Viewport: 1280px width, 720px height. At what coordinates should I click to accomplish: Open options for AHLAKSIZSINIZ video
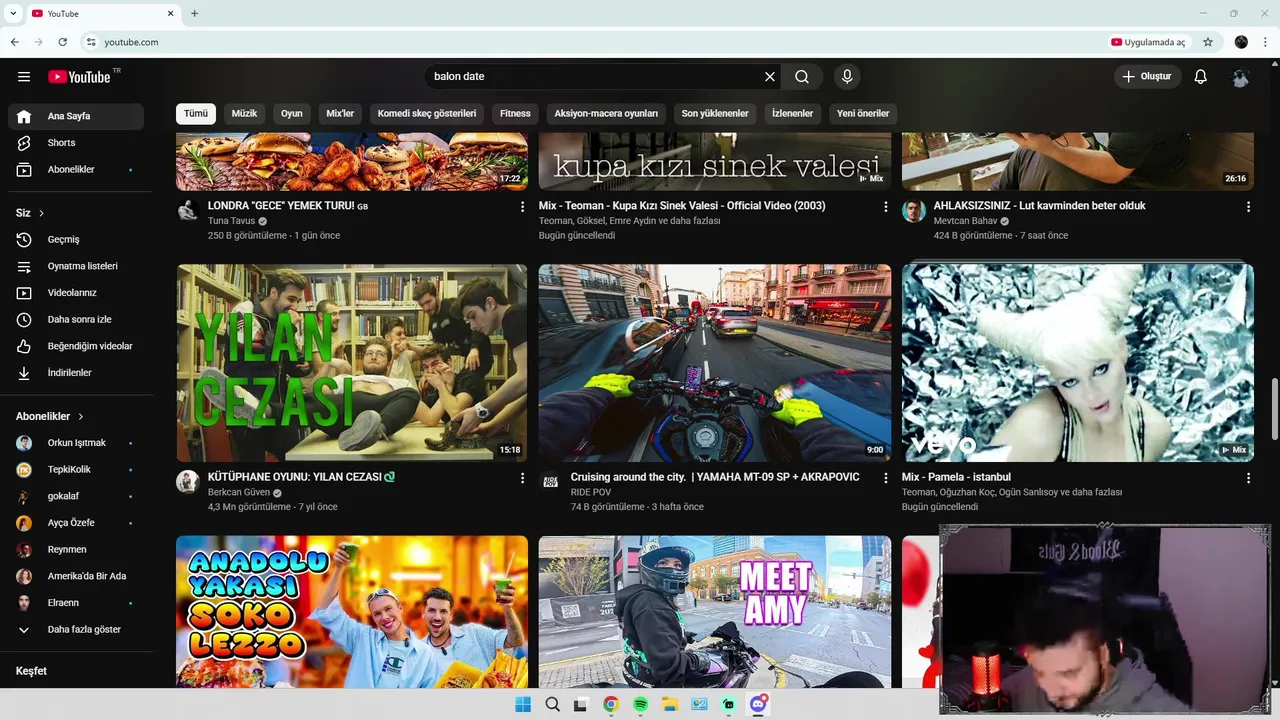click(x=1248, y=207)
